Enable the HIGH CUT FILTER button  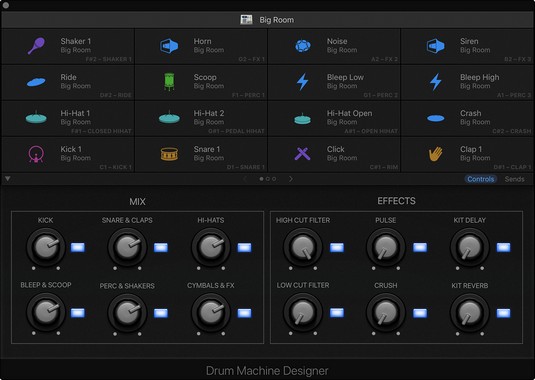point(337,248)
